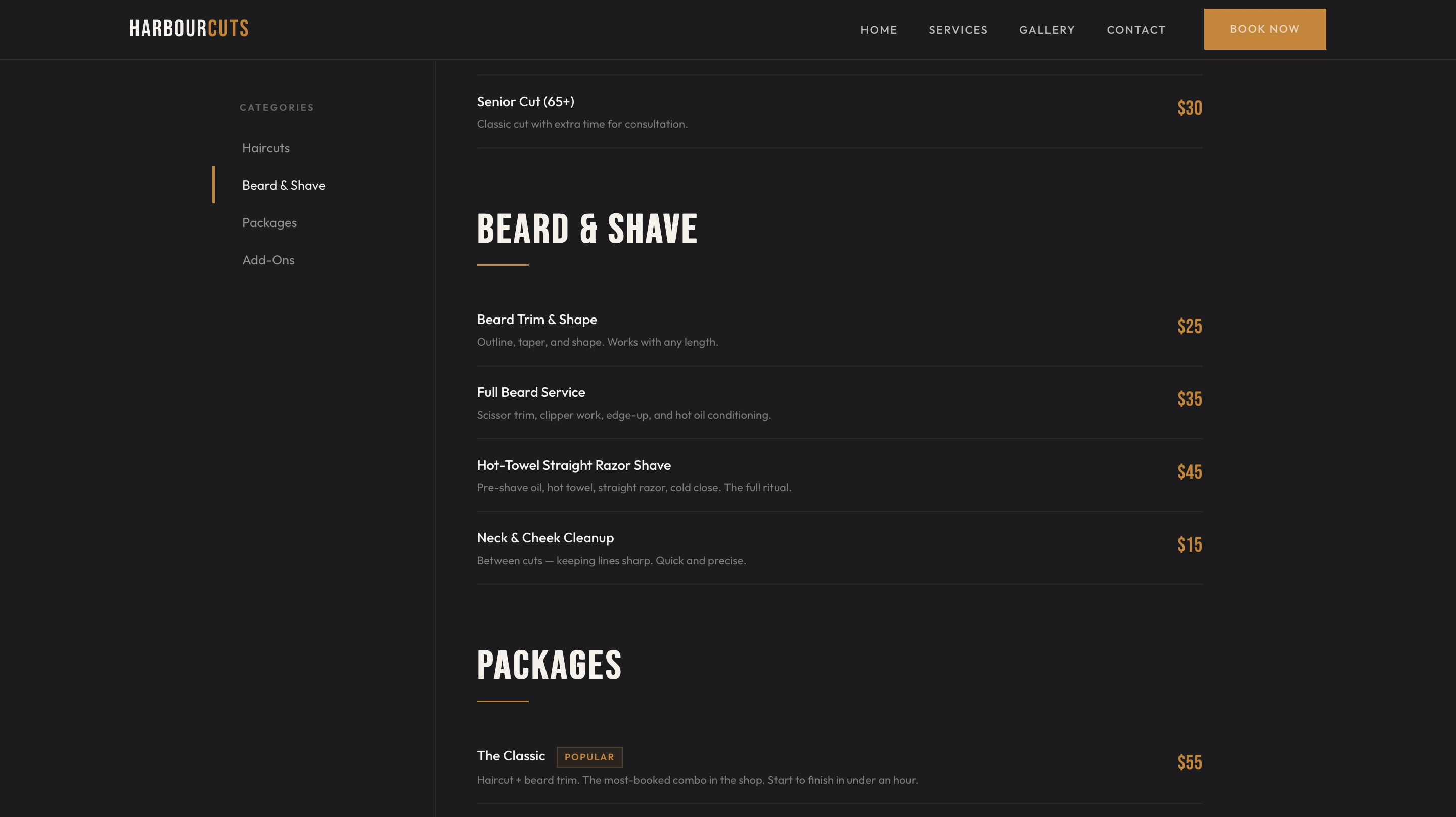Image resolution: width=1456 pixels, height=817 pixels.
Task: Choose the Full Beard Service item
Action: [531, 392]
